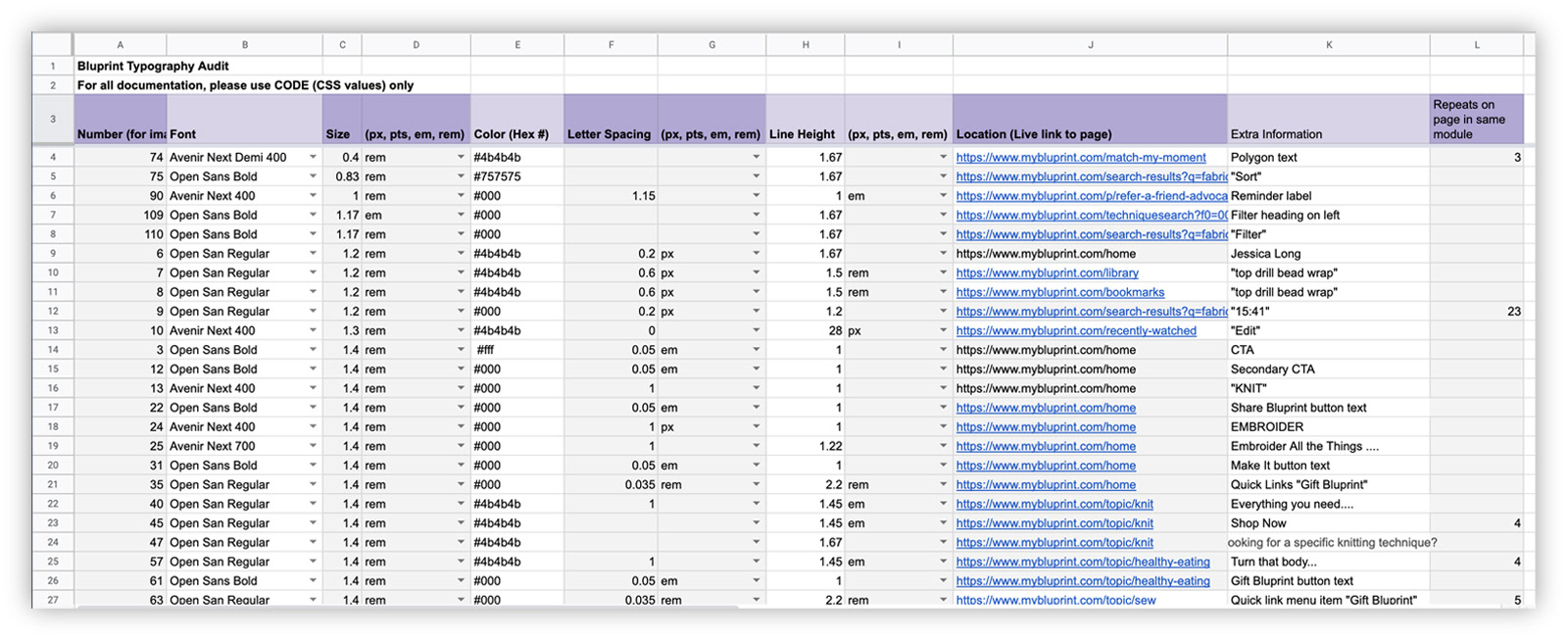This screenshot has width=1568, height=640.
Task: Select column K header
Action: click(1329, 45)
